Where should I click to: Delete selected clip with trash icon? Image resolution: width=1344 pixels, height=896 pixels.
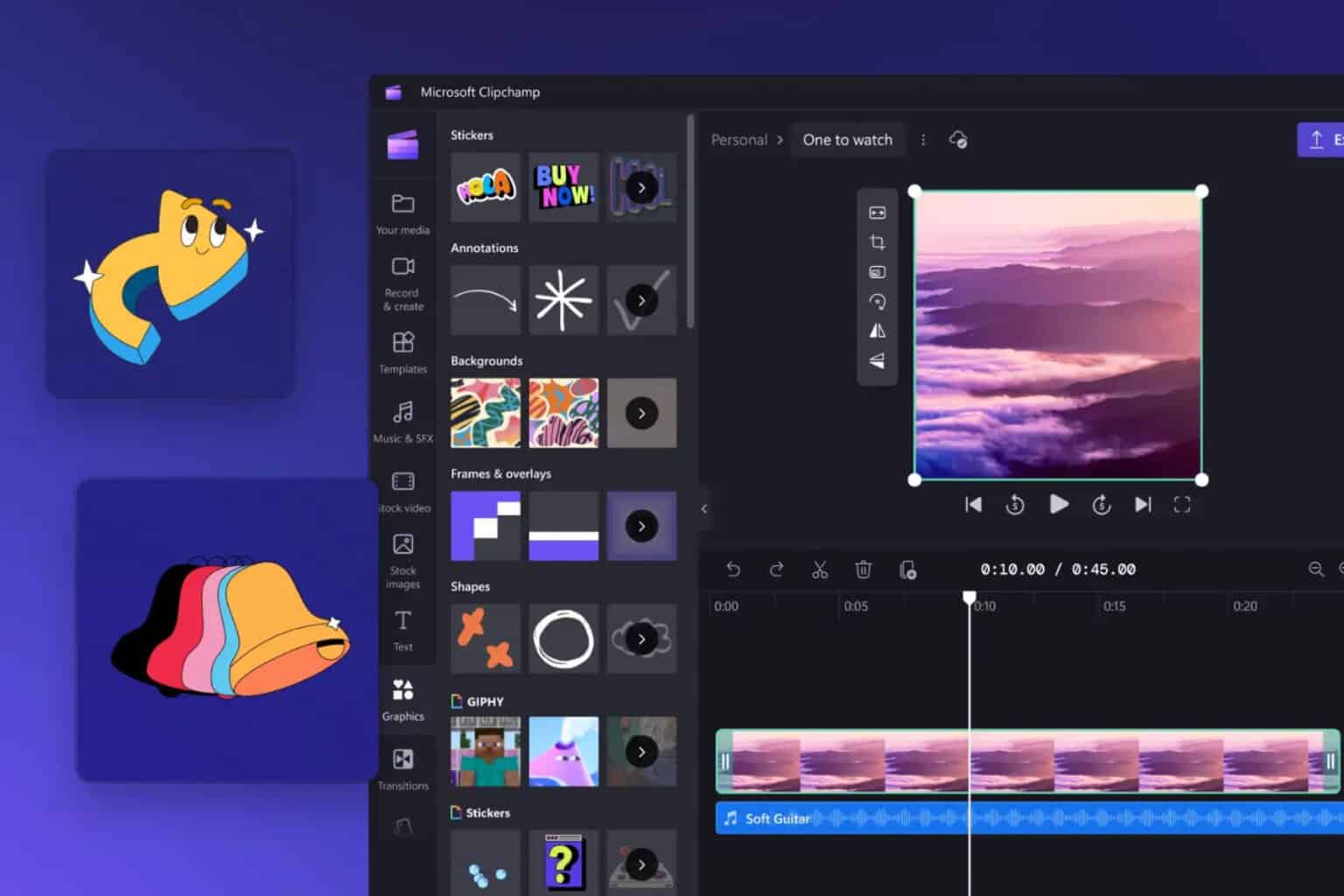[x=863, y=570]
